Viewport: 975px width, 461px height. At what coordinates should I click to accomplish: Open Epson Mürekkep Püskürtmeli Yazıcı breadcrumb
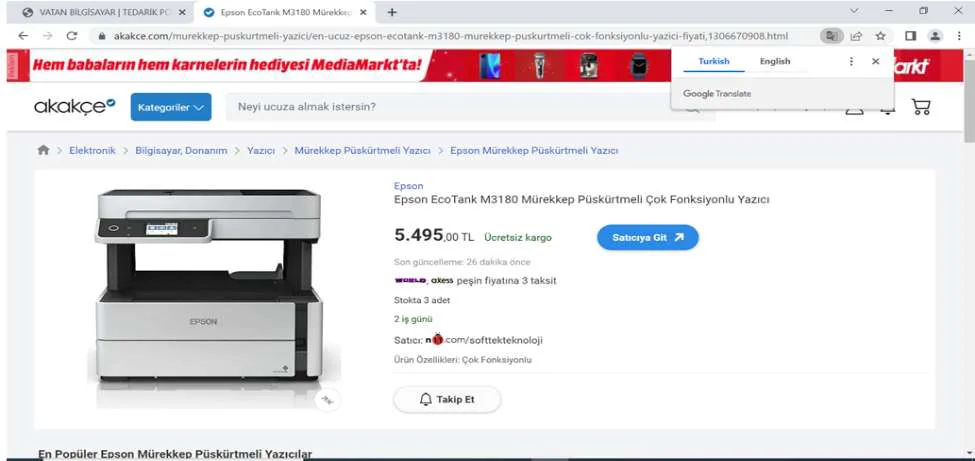pos(534,151)
